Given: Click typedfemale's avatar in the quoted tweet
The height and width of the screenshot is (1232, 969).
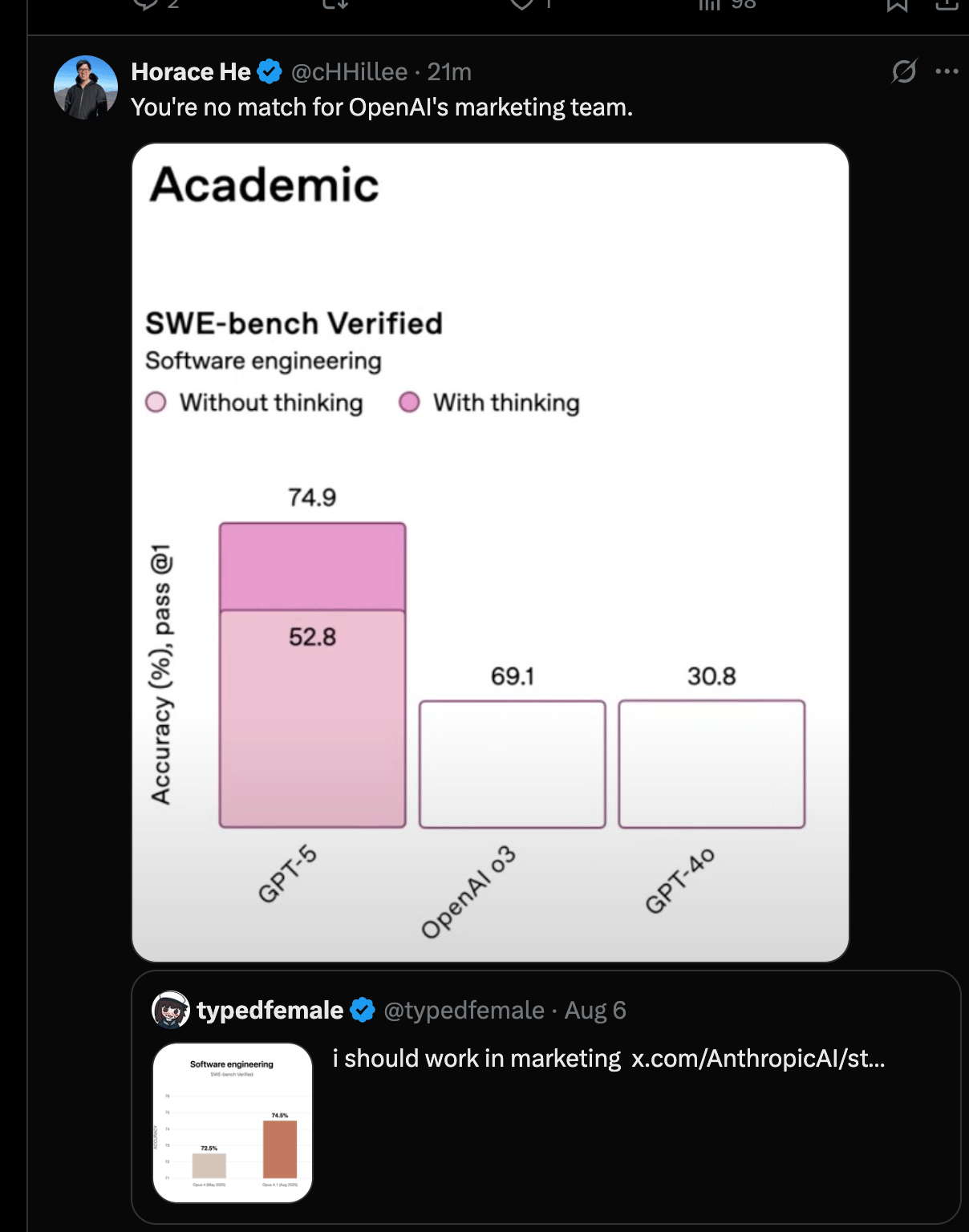Looking at the screenshot, I should [x=171, y=1010].
